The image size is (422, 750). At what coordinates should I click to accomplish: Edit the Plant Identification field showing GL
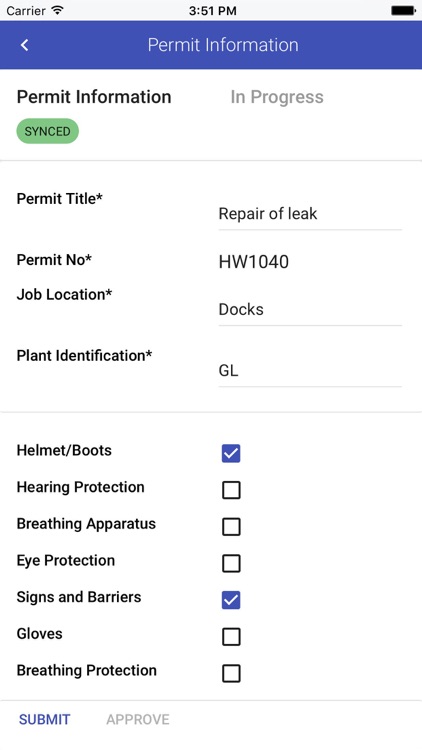point(310,371)
